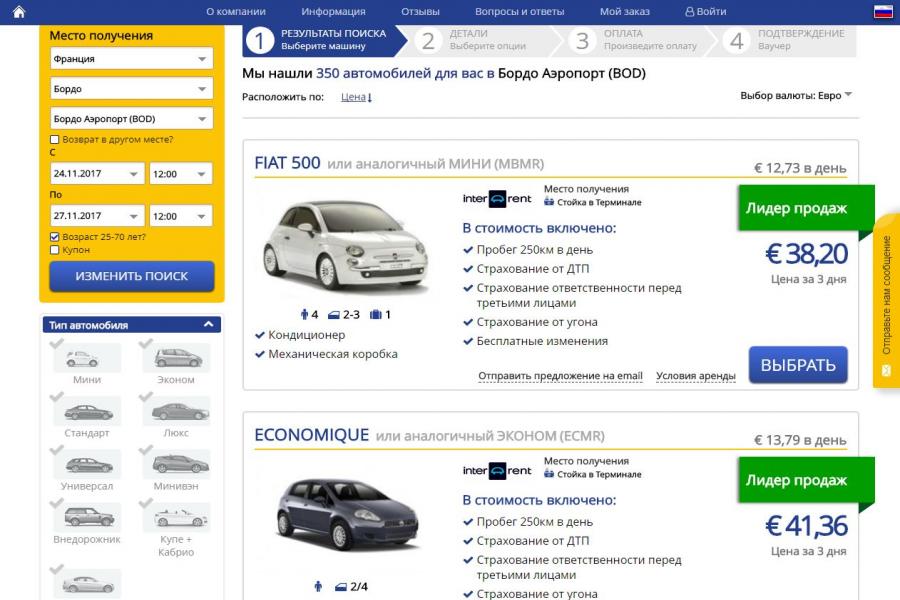This screenshot has width=900, height=600.
Task: Select the Люкс car type icon
Action: pyautogui.click(x=176, y=411)
